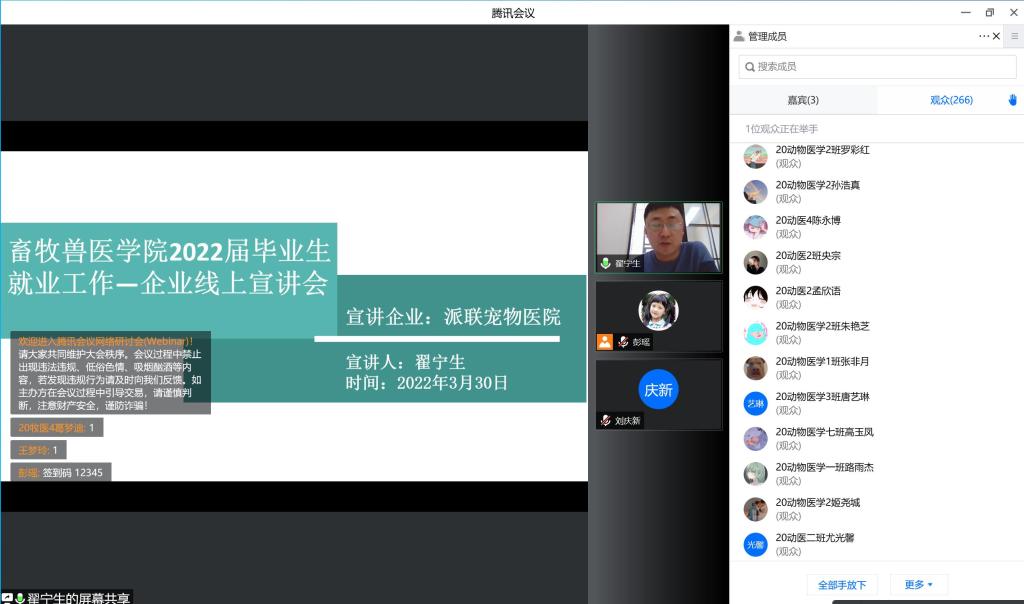Image resolution: width=1024 pixels, height=604 pixels.
Task: Close the 管理成员 member panel
Action: click(x=997, y=36)
